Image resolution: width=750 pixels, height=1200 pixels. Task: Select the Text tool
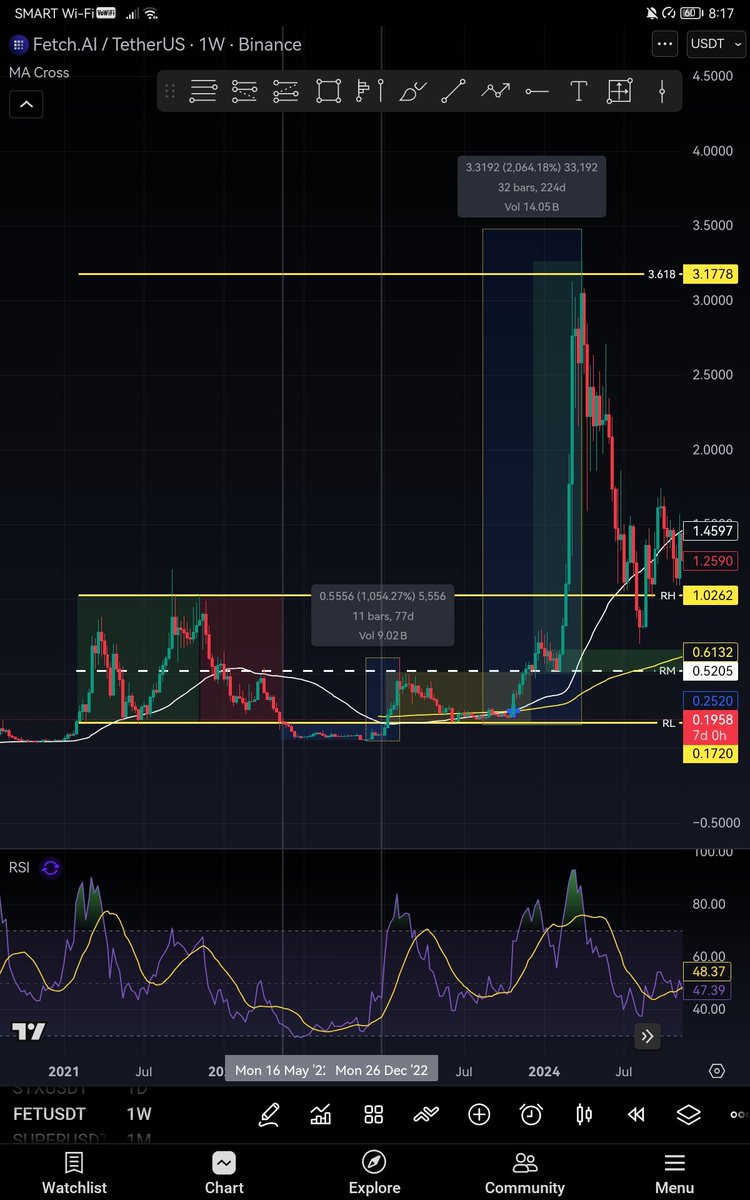point(578,91)
